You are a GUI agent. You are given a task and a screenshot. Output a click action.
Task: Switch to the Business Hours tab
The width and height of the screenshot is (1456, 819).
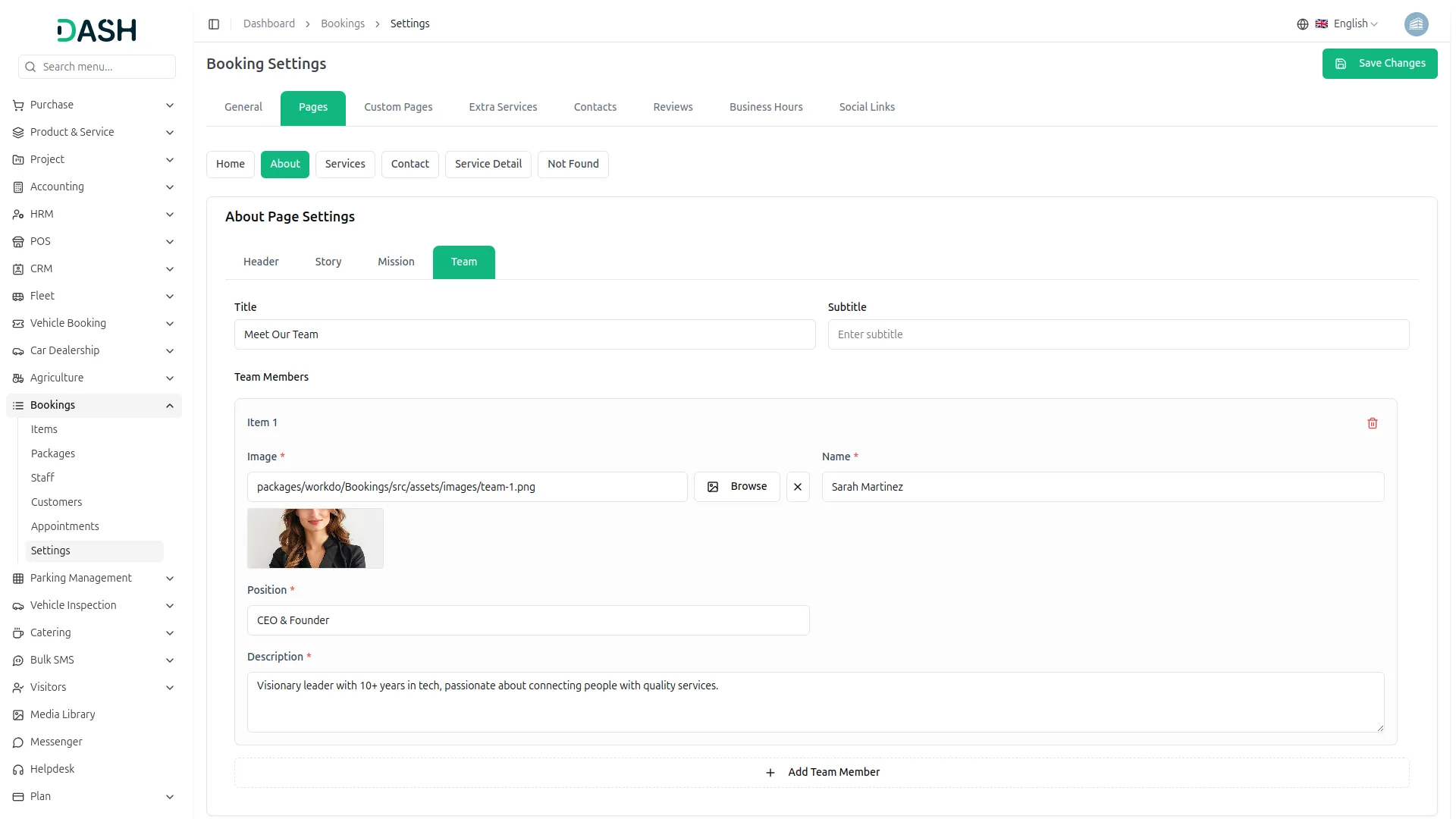tap(765, 107)
